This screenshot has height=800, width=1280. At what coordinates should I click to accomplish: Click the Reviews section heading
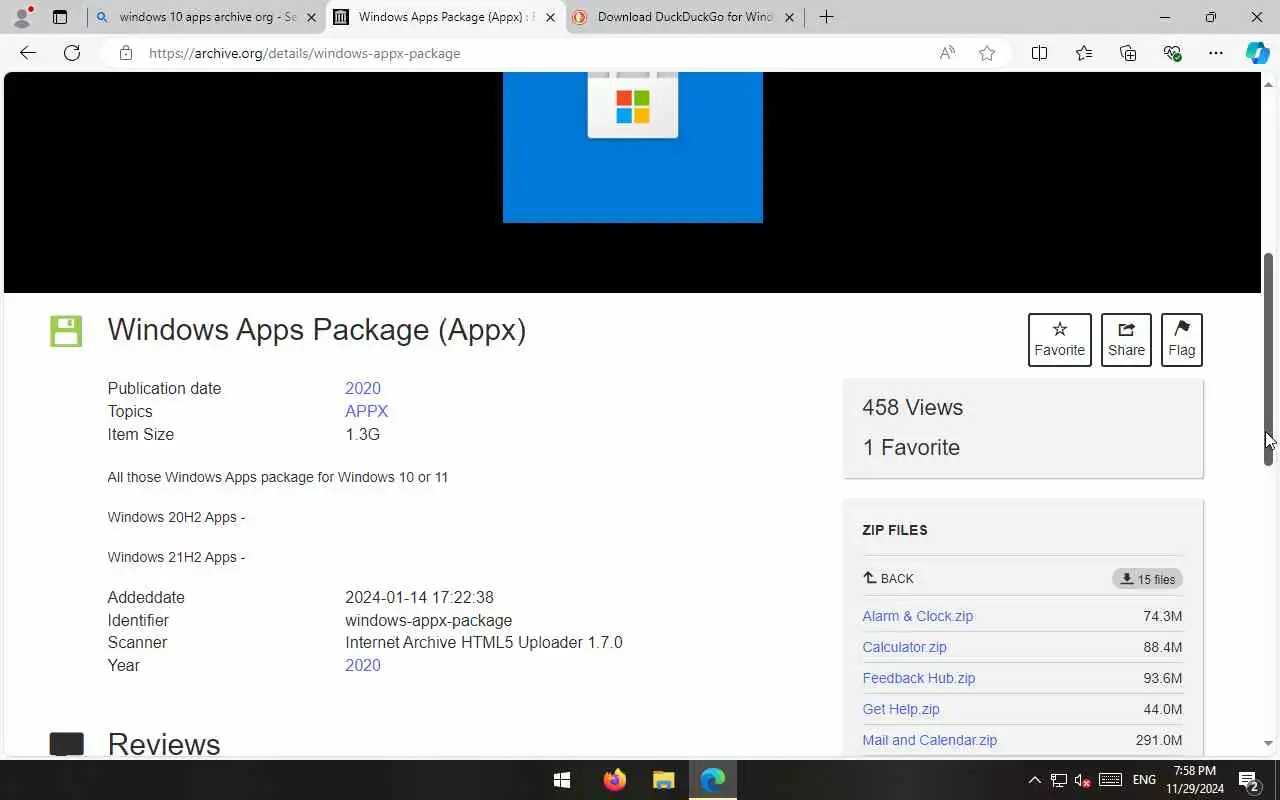(164, 744)
